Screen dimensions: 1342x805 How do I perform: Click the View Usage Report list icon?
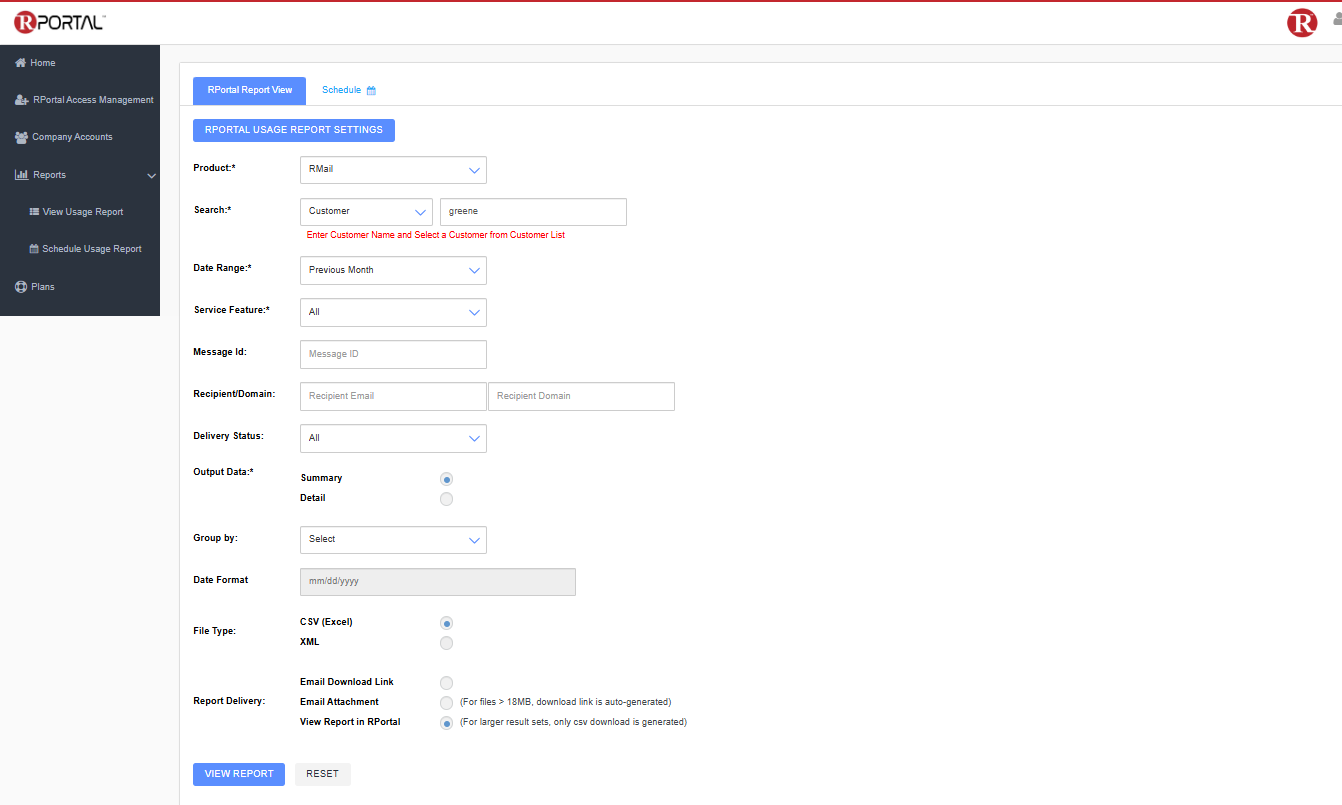(34, 212)
